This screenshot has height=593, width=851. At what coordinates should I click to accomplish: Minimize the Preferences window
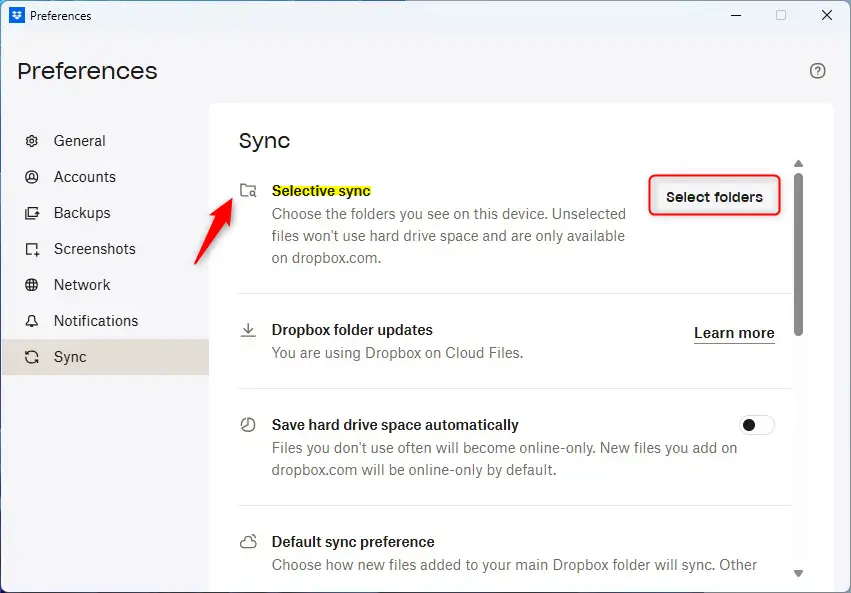[x=736, y=15]
